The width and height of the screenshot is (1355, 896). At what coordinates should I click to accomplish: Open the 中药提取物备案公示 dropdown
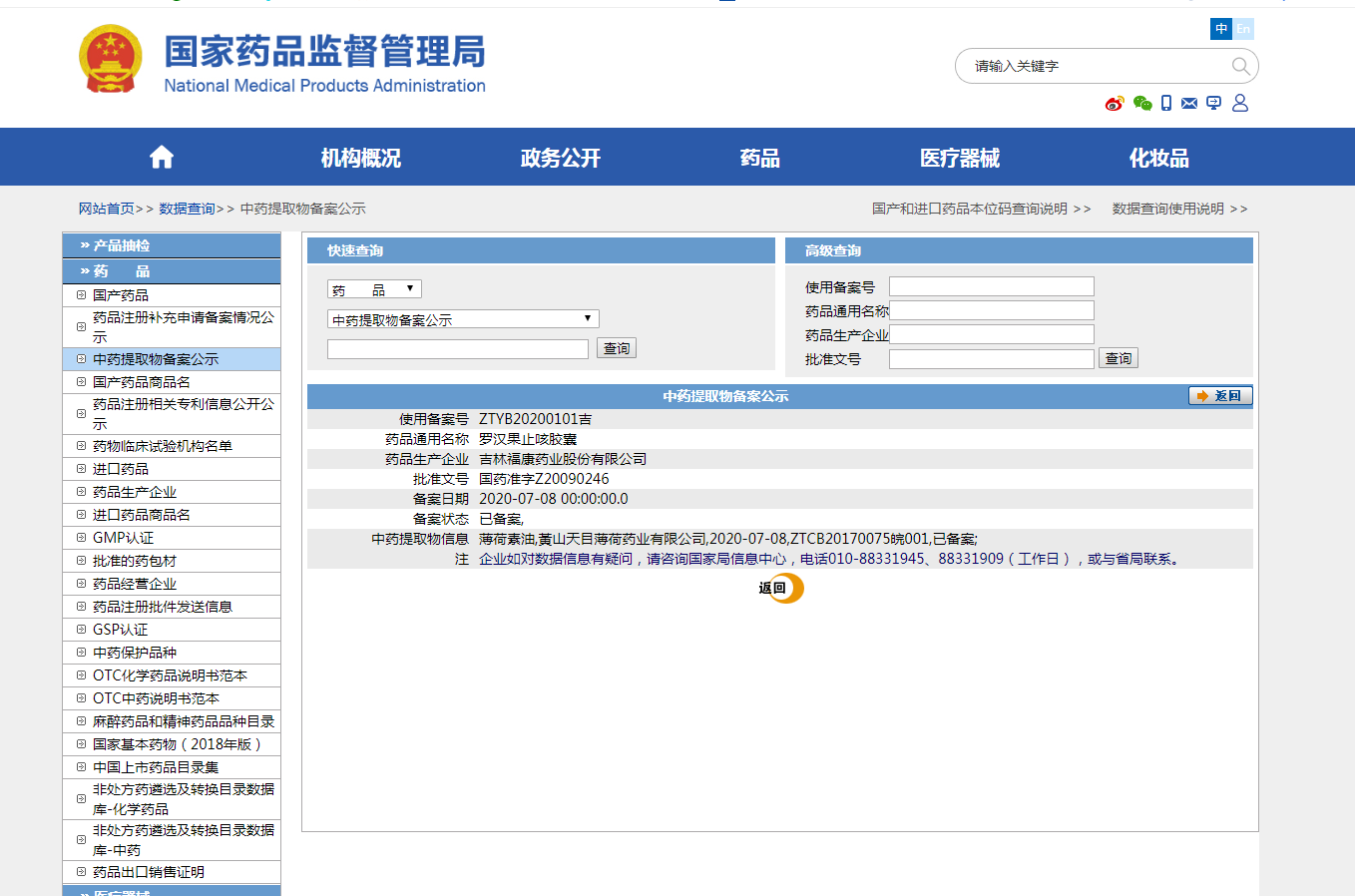463,319
